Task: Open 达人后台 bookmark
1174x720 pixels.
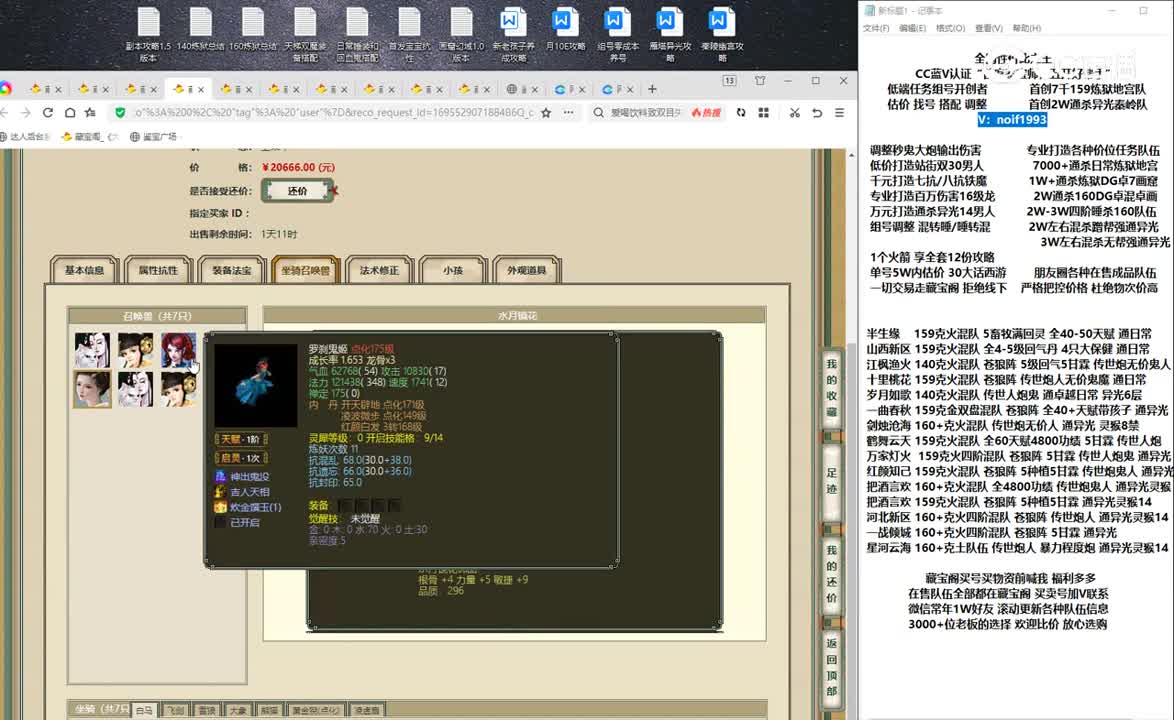Action: point(25,136)
